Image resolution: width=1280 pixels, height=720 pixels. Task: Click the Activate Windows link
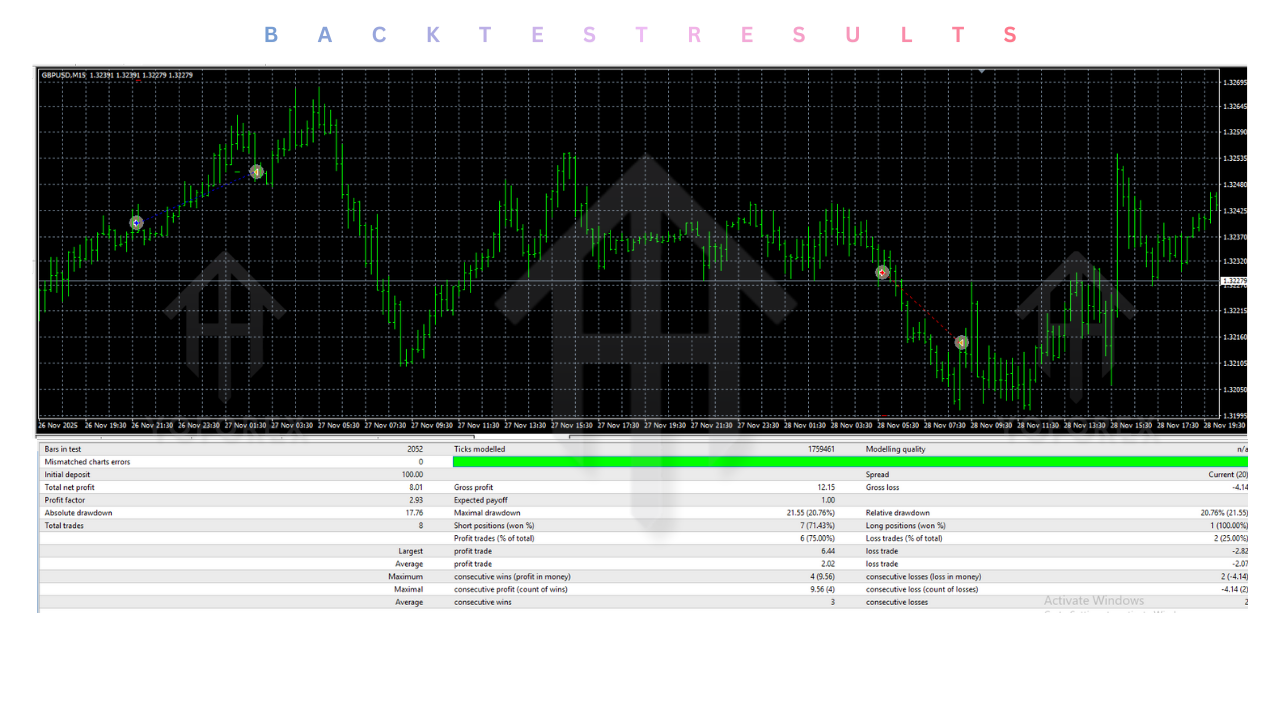(1094, 600)
